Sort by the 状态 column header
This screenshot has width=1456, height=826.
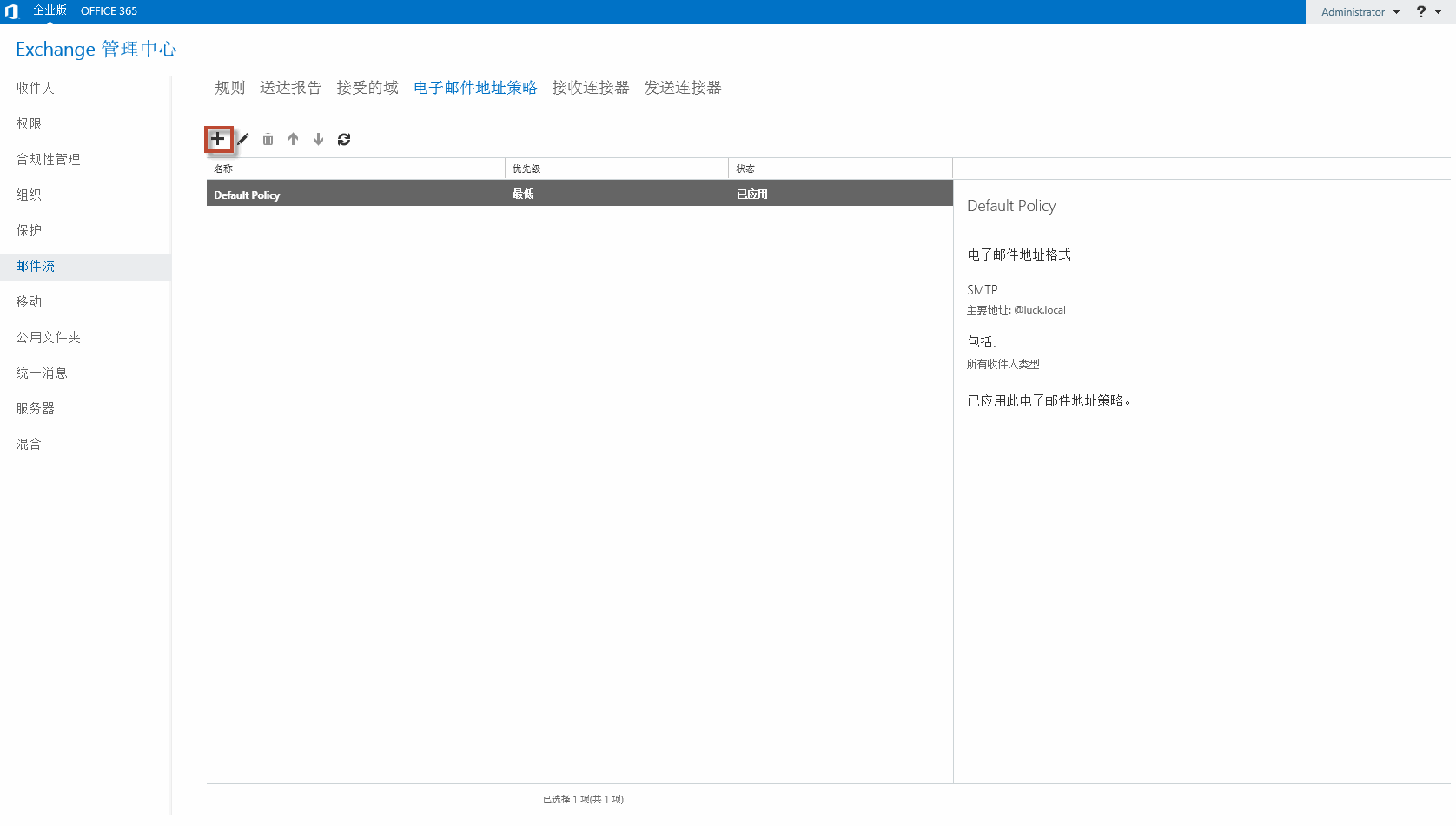click(840, 169)
